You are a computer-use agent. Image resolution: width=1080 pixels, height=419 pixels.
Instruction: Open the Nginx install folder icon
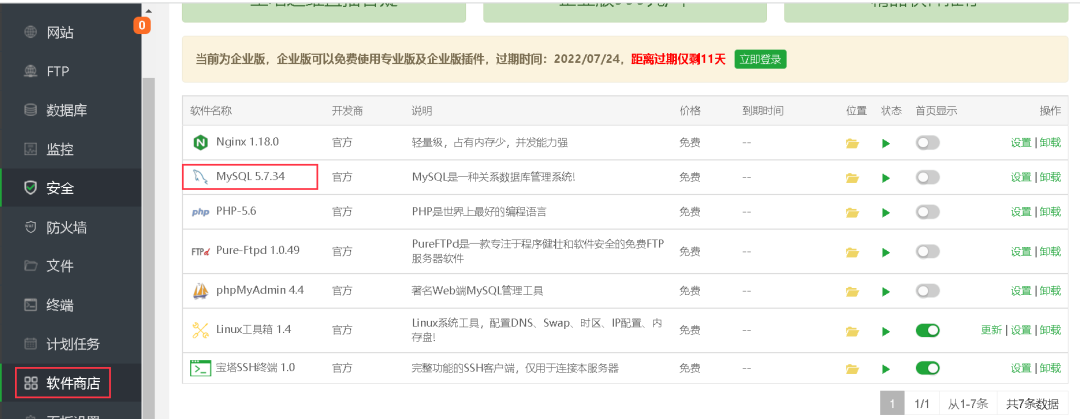pyautogui.click(x=853, y=143)
